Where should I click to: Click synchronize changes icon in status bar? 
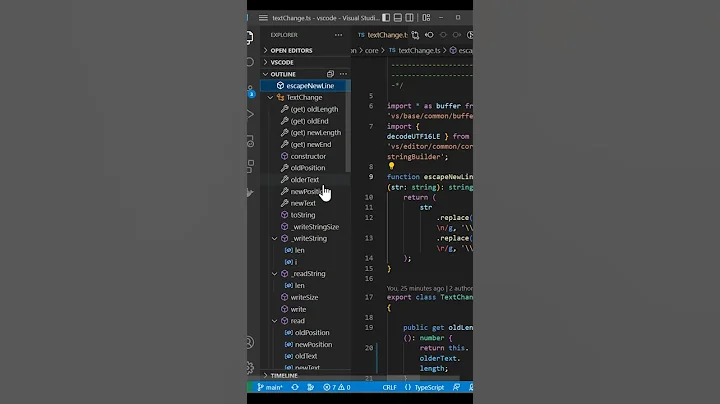click(295, 387)
